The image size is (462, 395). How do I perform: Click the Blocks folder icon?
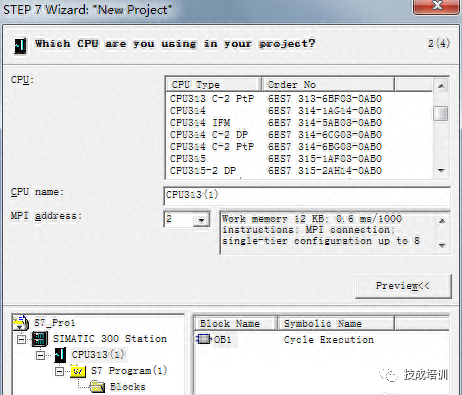tap(97, 387)
